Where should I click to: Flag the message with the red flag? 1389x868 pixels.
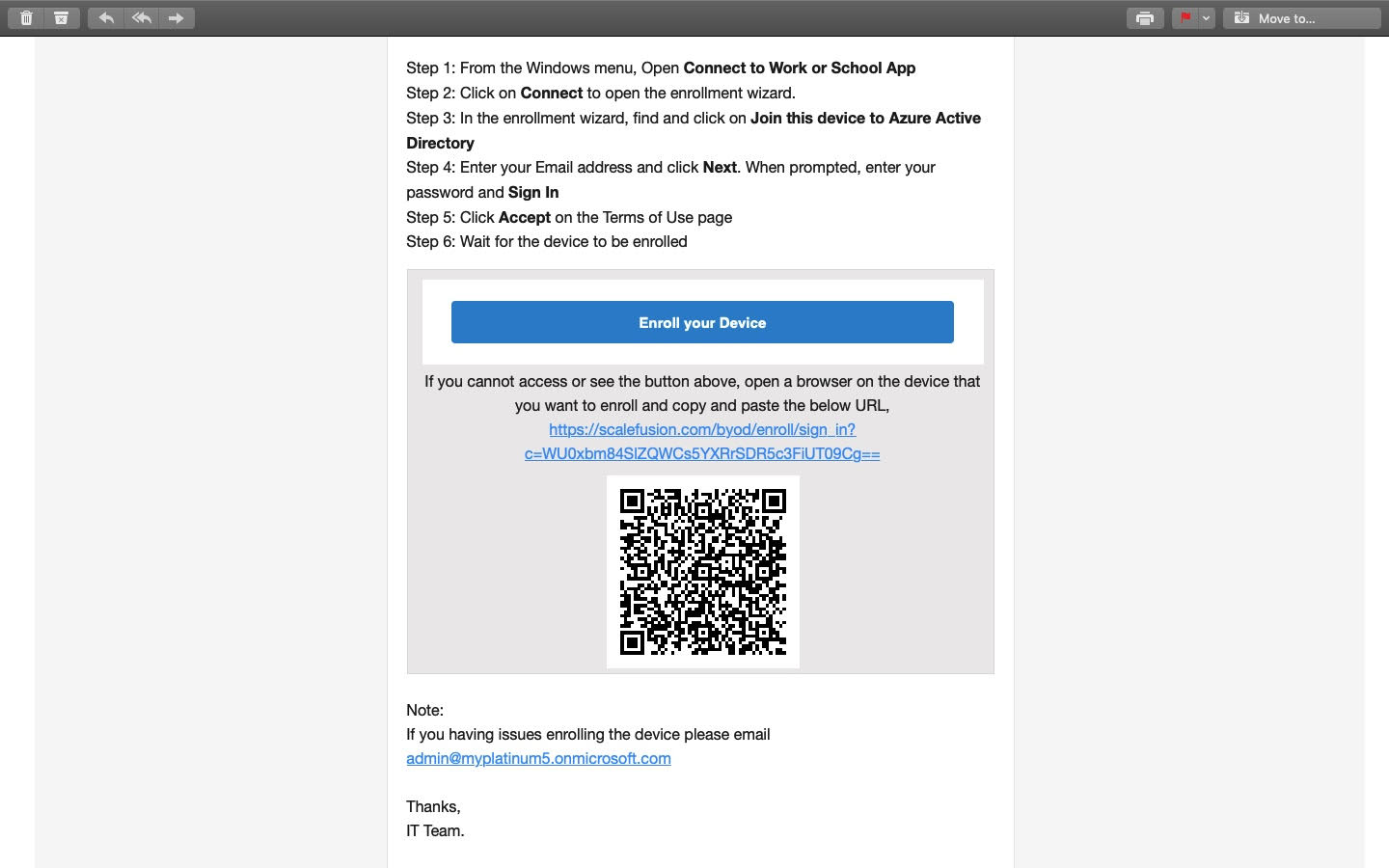pyautogui.click(x=1185, y=18)
